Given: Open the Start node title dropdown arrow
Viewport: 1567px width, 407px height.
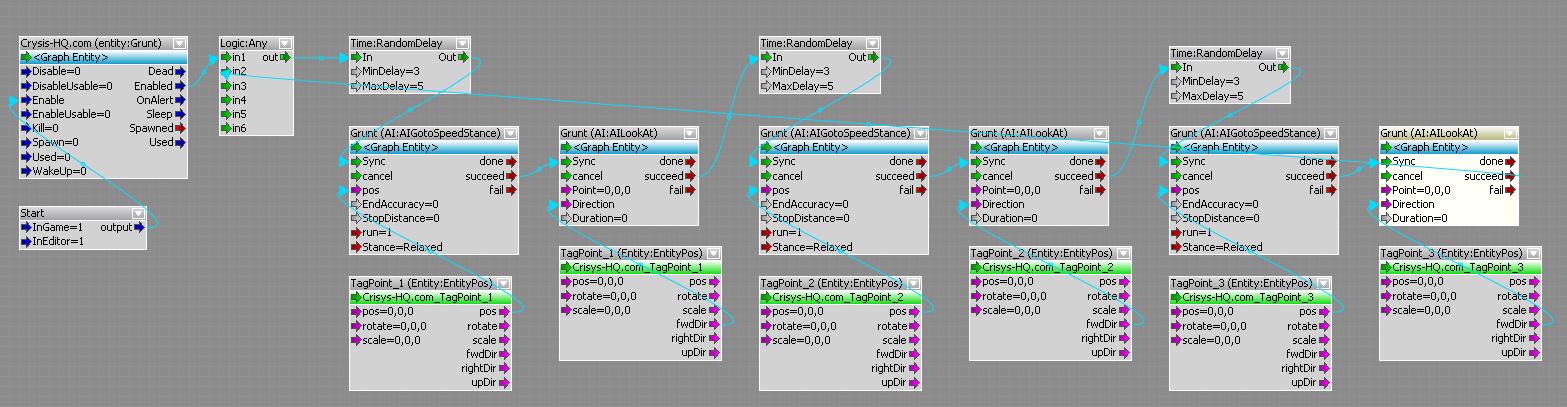Looking at the screenshot, I should (x=139, y=213).
